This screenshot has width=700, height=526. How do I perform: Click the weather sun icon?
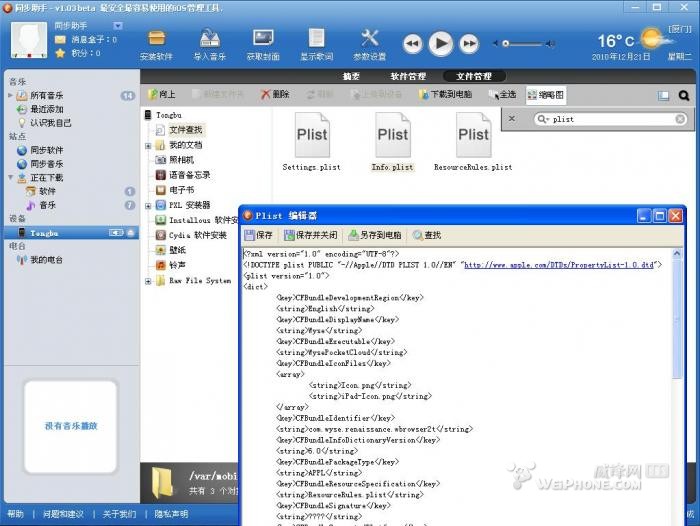[654, 38]
